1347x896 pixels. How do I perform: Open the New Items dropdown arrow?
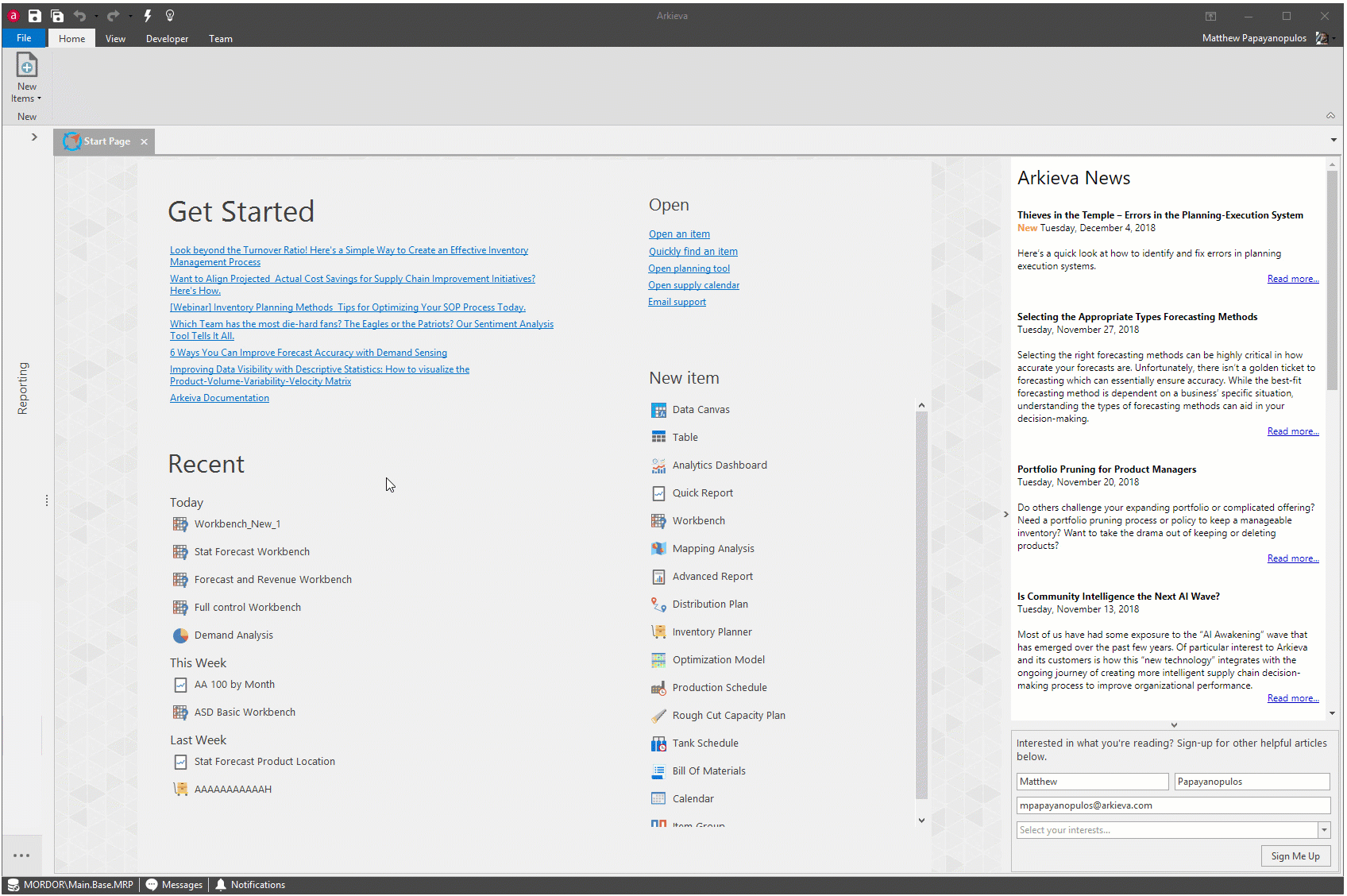tap(39, 99)
